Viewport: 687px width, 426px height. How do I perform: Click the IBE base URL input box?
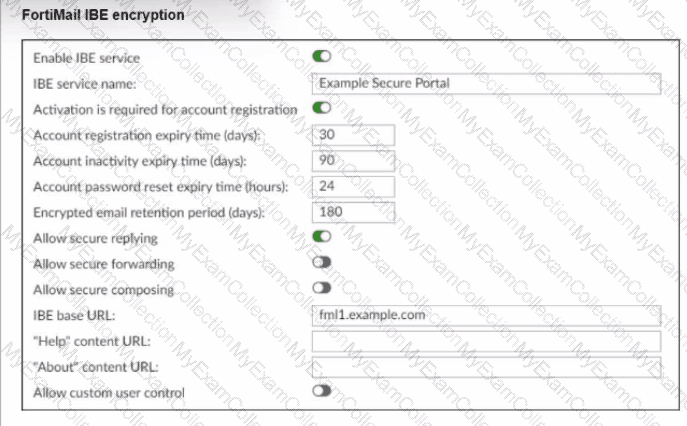(x=486, y=316)
